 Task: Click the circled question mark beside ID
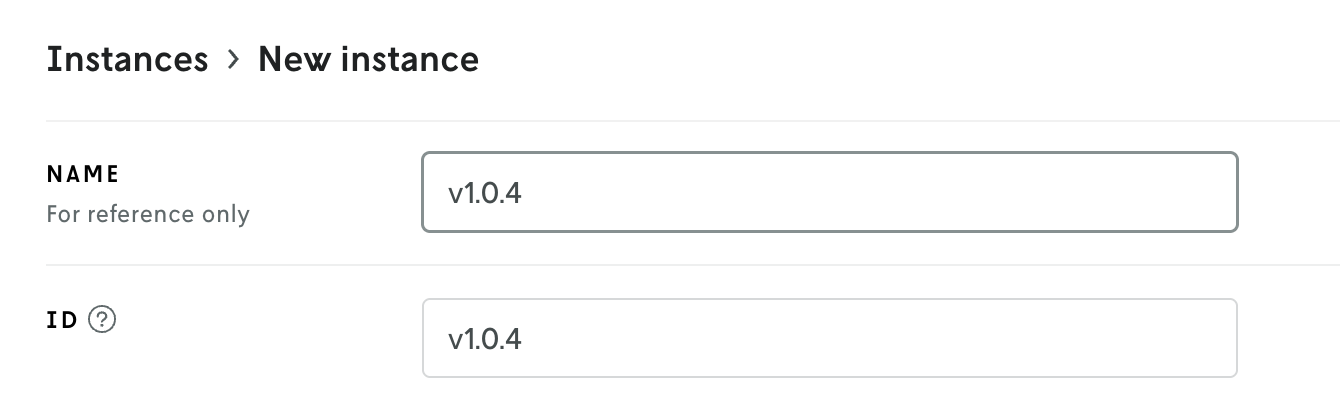pyautogui.click(x=102, y=320)
